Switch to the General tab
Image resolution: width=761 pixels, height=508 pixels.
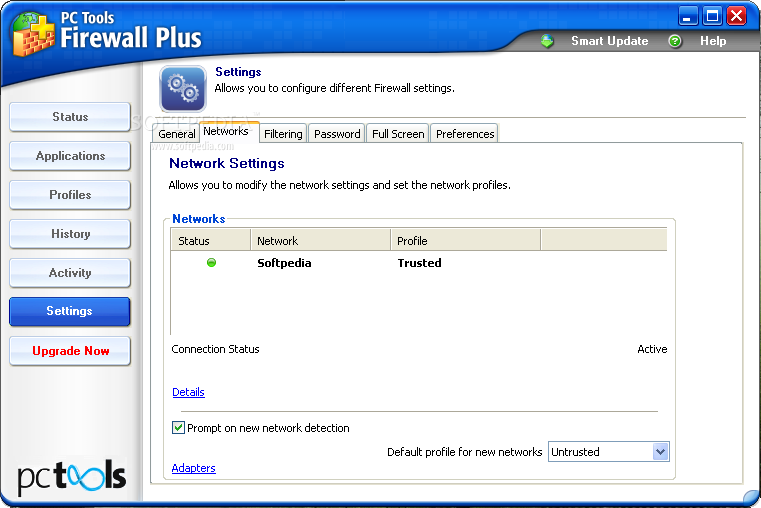tap(176, 134)
